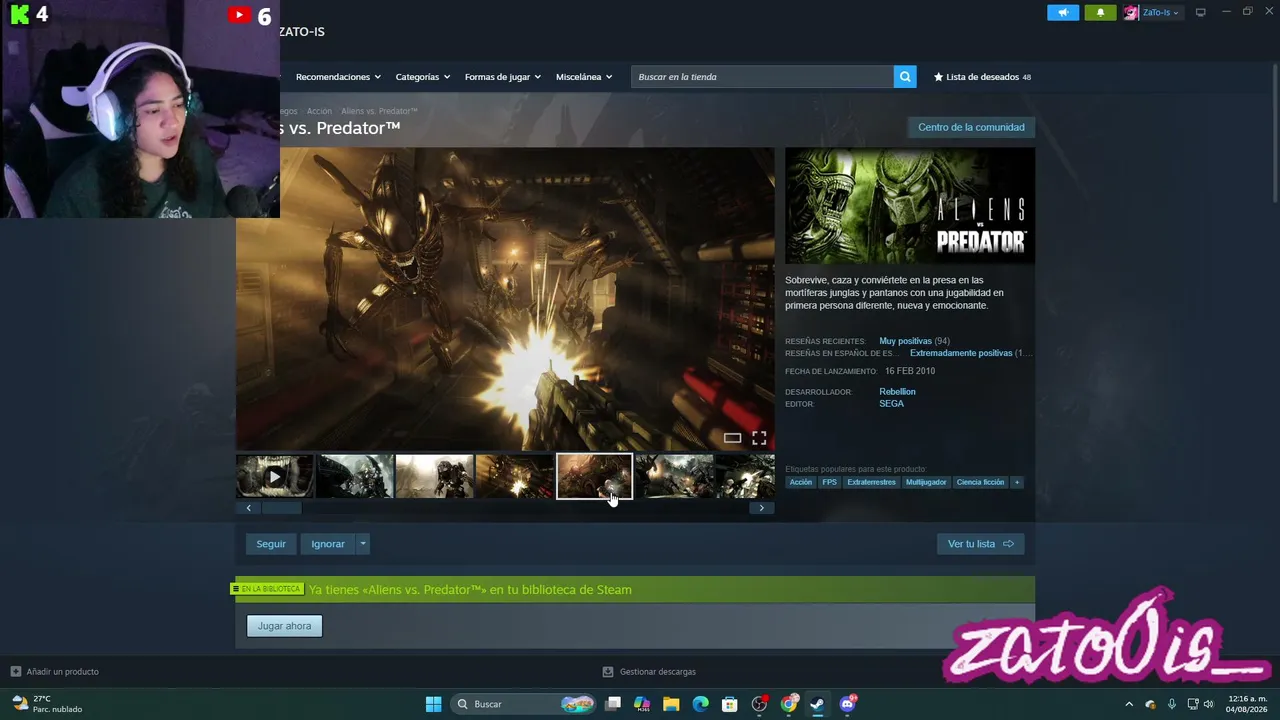Open the Rebellion developer link
The image size is (1280, 720).
tap(897, 391)
